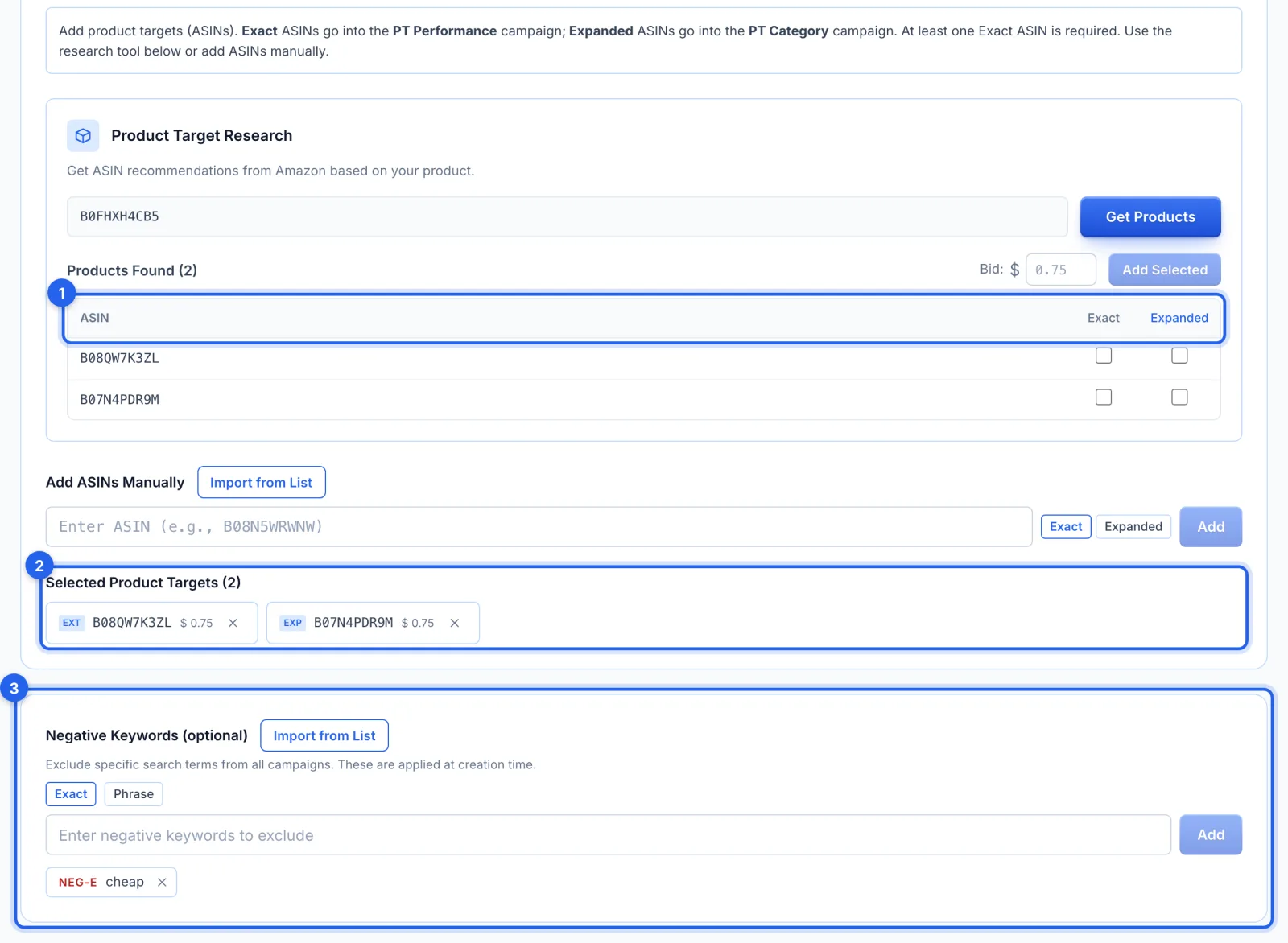Click the 'Add ASINs Manually' label
Screen dimensions: 1288x943
[115, 483]
